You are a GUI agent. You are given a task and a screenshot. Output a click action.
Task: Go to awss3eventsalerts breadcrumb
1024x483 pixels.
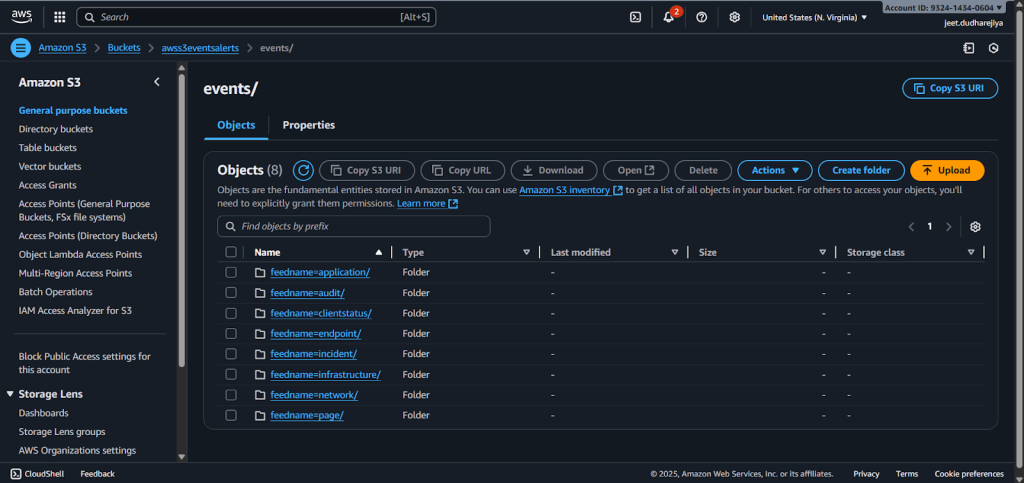(200, 48)
